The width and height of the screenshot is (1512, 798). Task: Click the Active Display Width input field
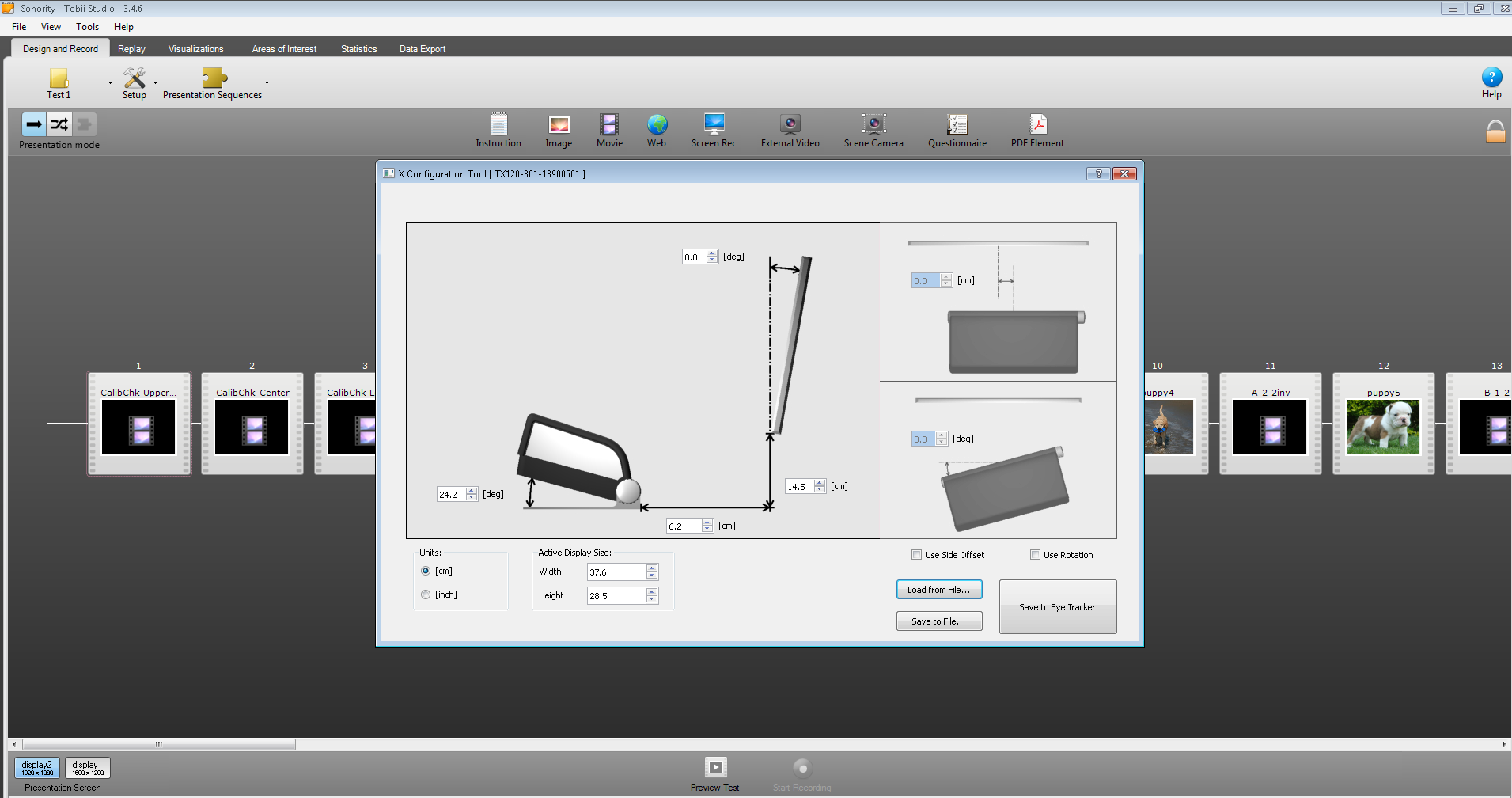616,572
